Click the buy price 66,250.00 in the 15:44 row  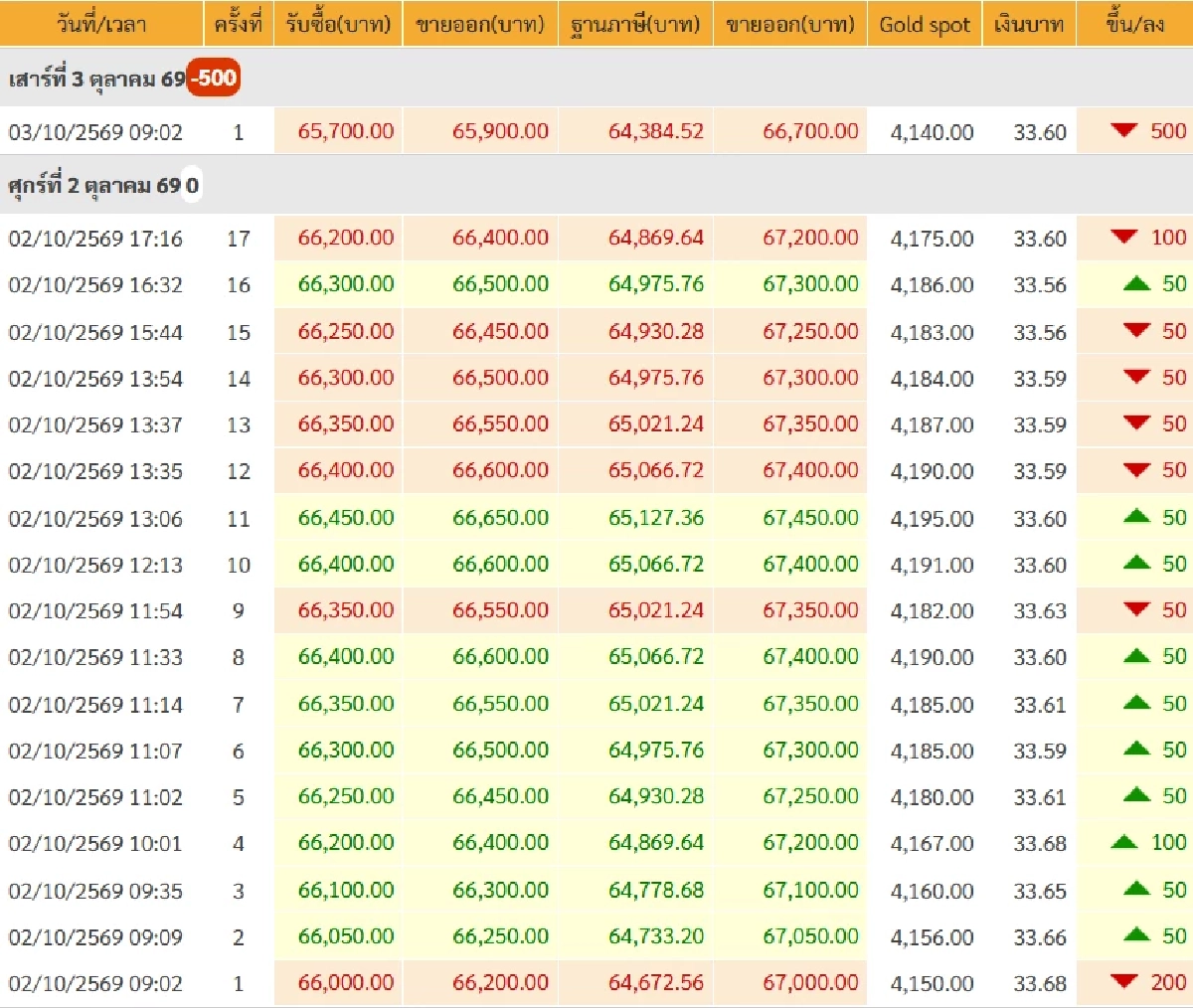(346, 331)
